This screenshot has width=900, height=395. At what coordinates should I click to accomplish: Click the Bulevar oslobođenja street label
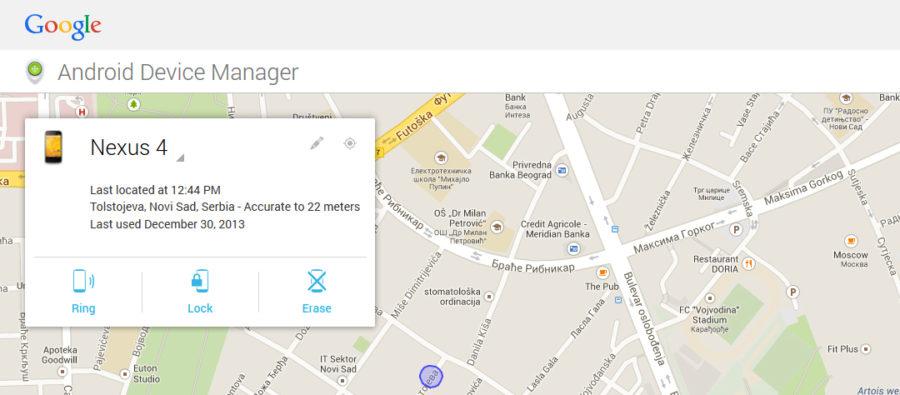click(x=644, y=319)
